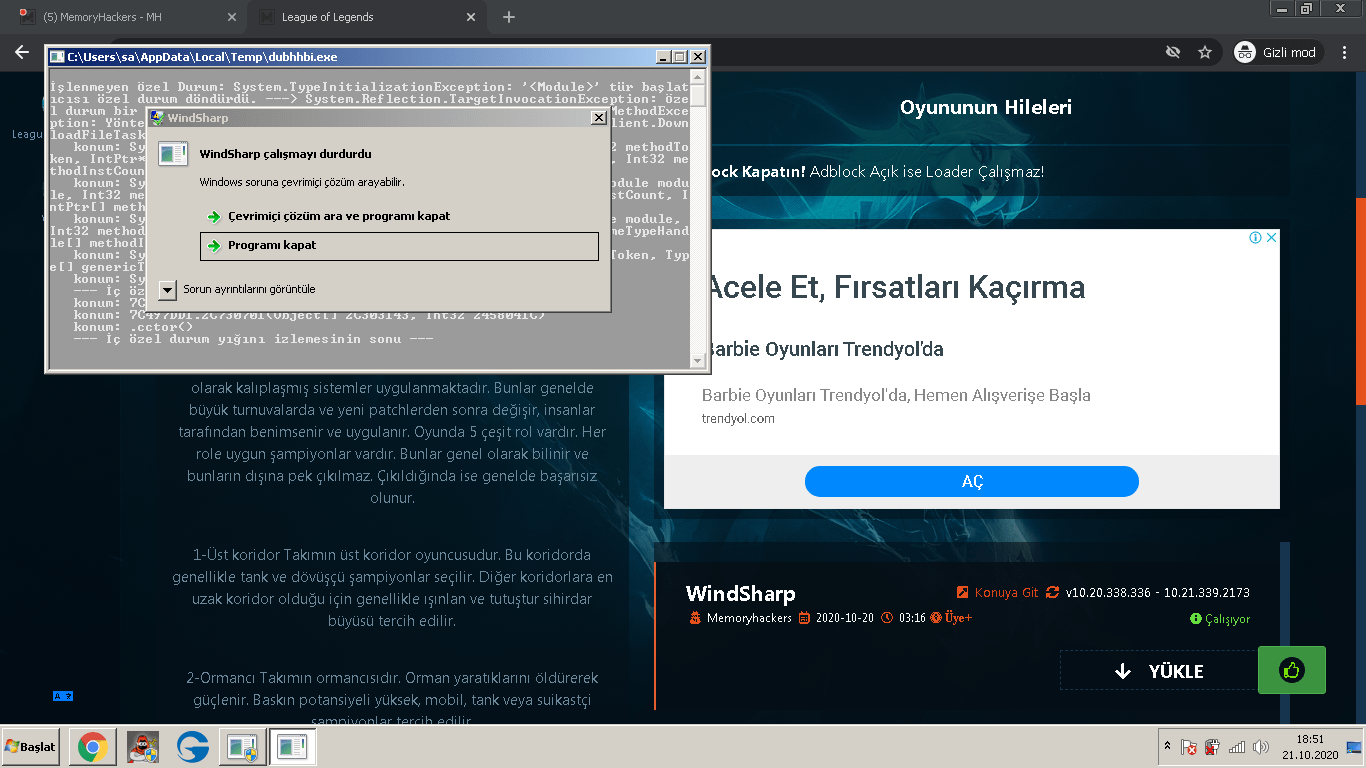The image size is (1366, 768).
Task: Show hidden system tray icons
Action: (1166, 747)
